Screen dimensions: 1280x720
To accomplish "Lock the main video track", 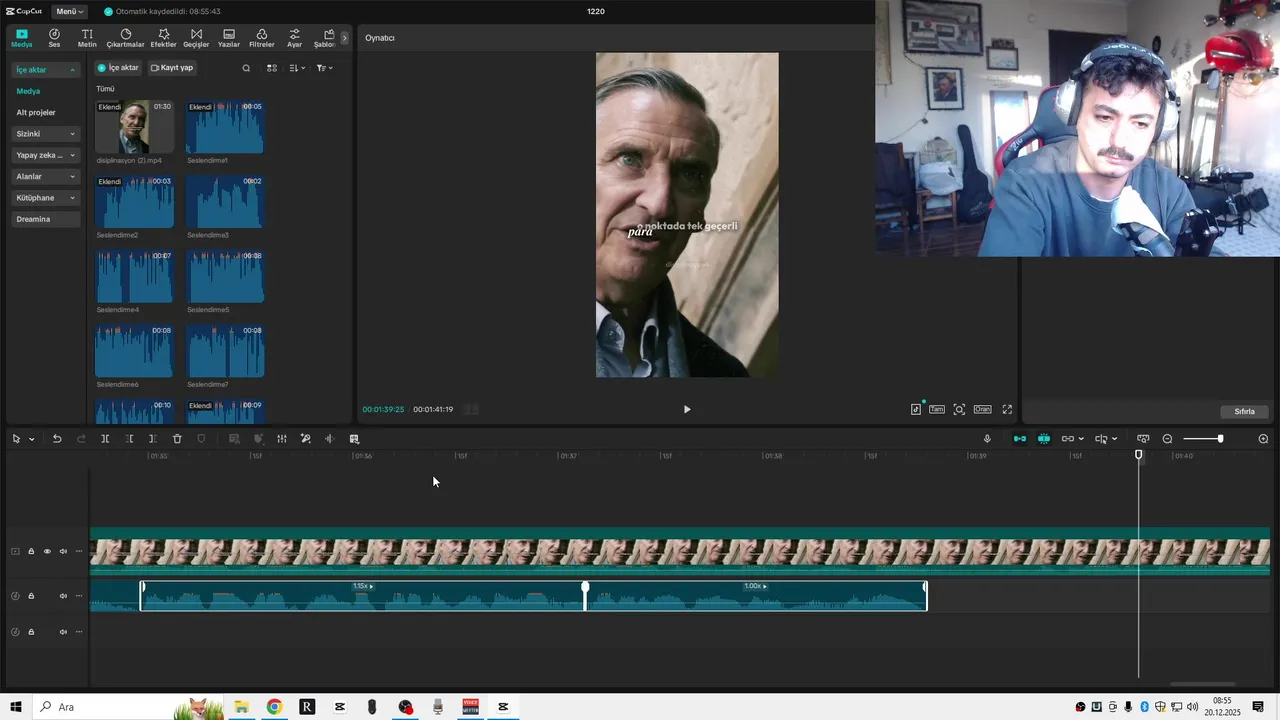I will 31,551.
